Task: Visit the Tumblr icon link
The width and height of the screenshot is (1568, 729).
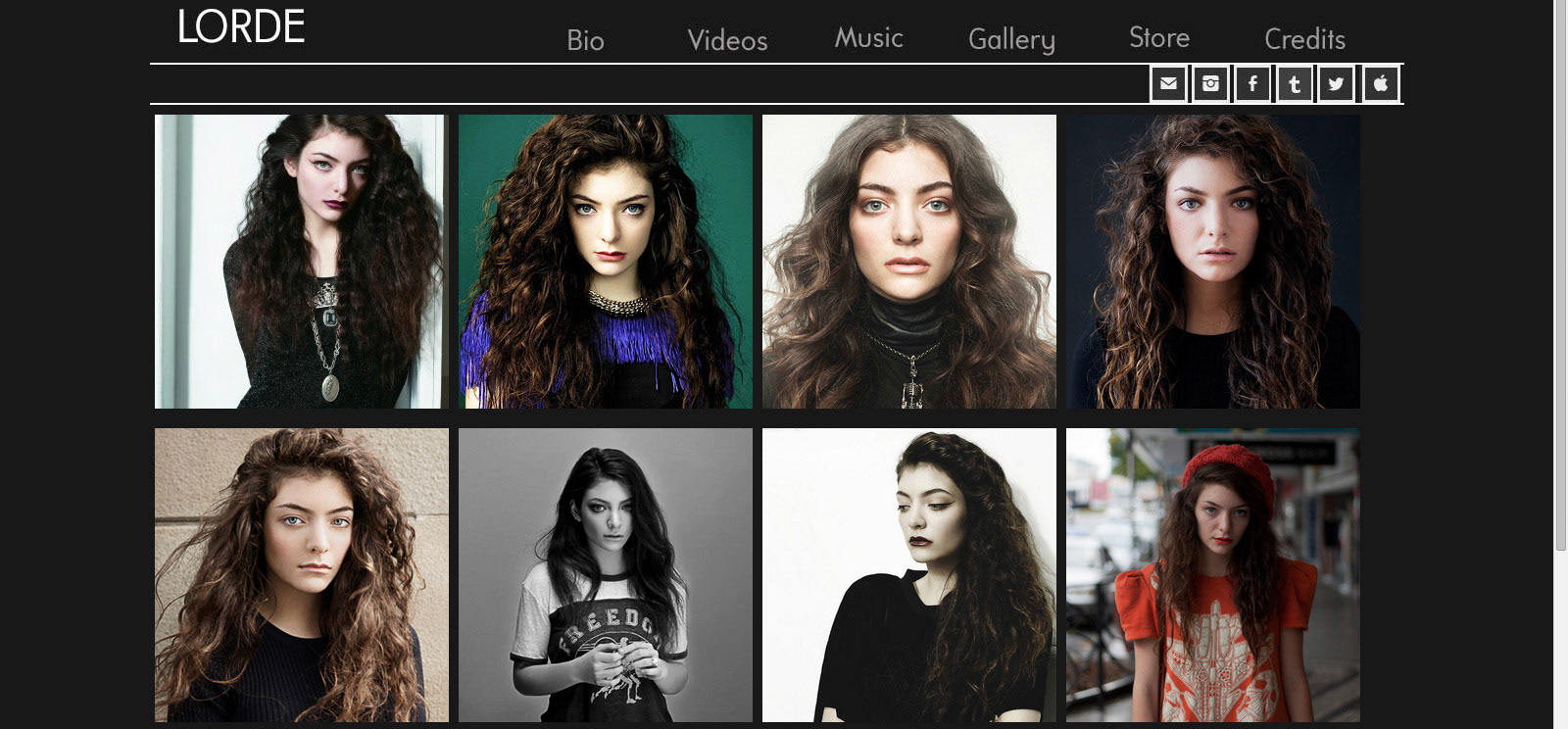Action: point(1295,84)
